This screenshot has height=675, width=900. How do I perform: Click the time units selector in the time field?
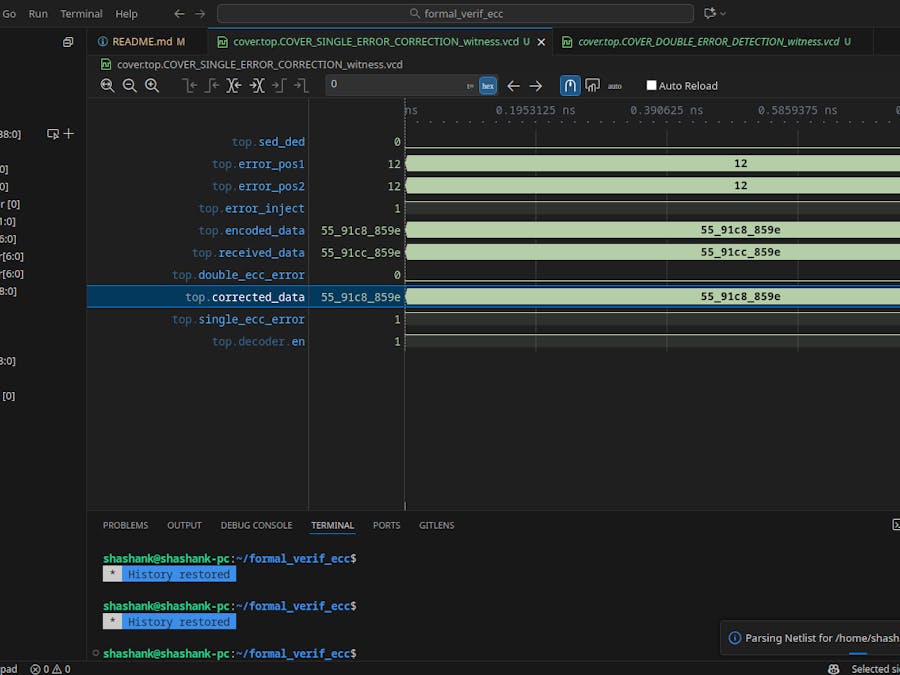tap(470, 86)
